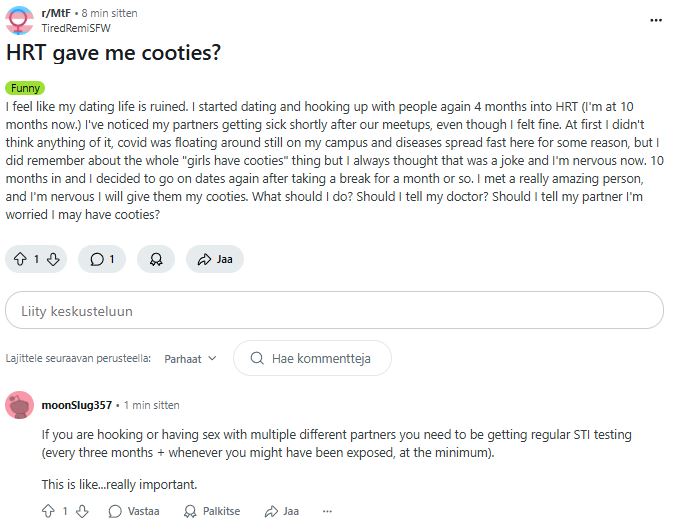Award the comment with Palkitse

click(212, 511)
